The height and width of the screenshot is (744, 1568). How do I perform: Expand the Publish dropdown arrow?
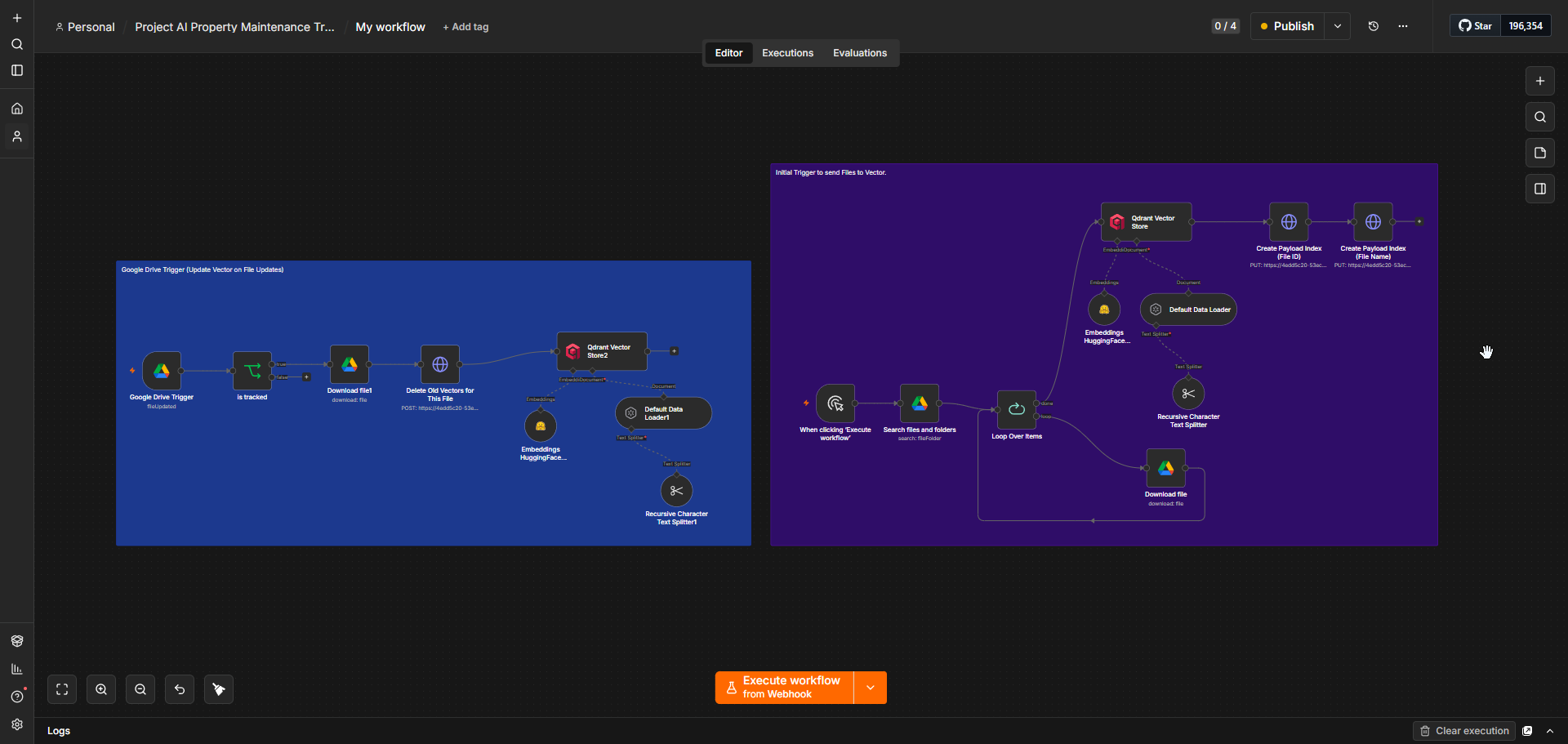coord(1338,26)
